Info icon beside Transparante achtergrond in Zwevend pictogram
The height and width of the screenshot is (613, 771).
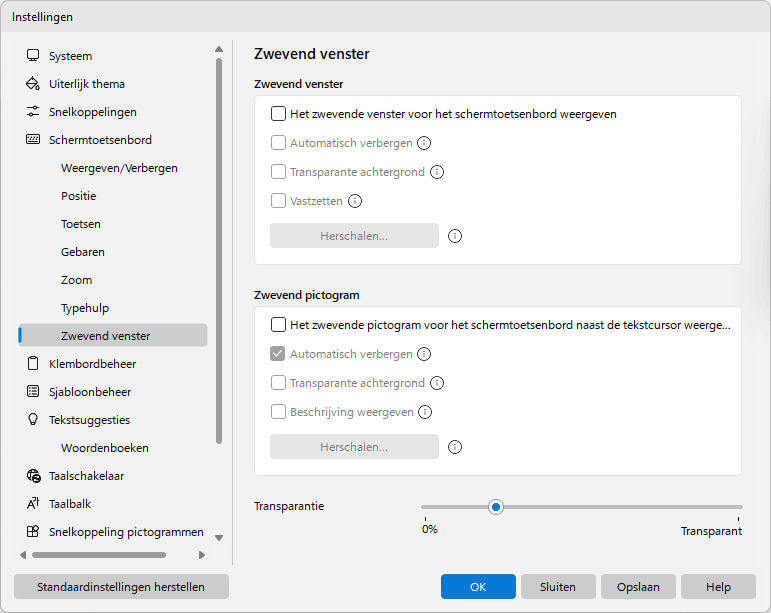click(437, 383)
